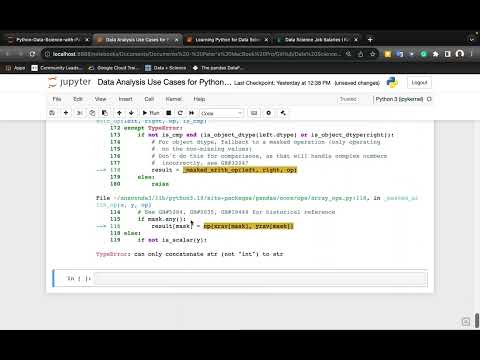480x360 pixels.
Task: Move selected cell down
Action: (131, 113)
